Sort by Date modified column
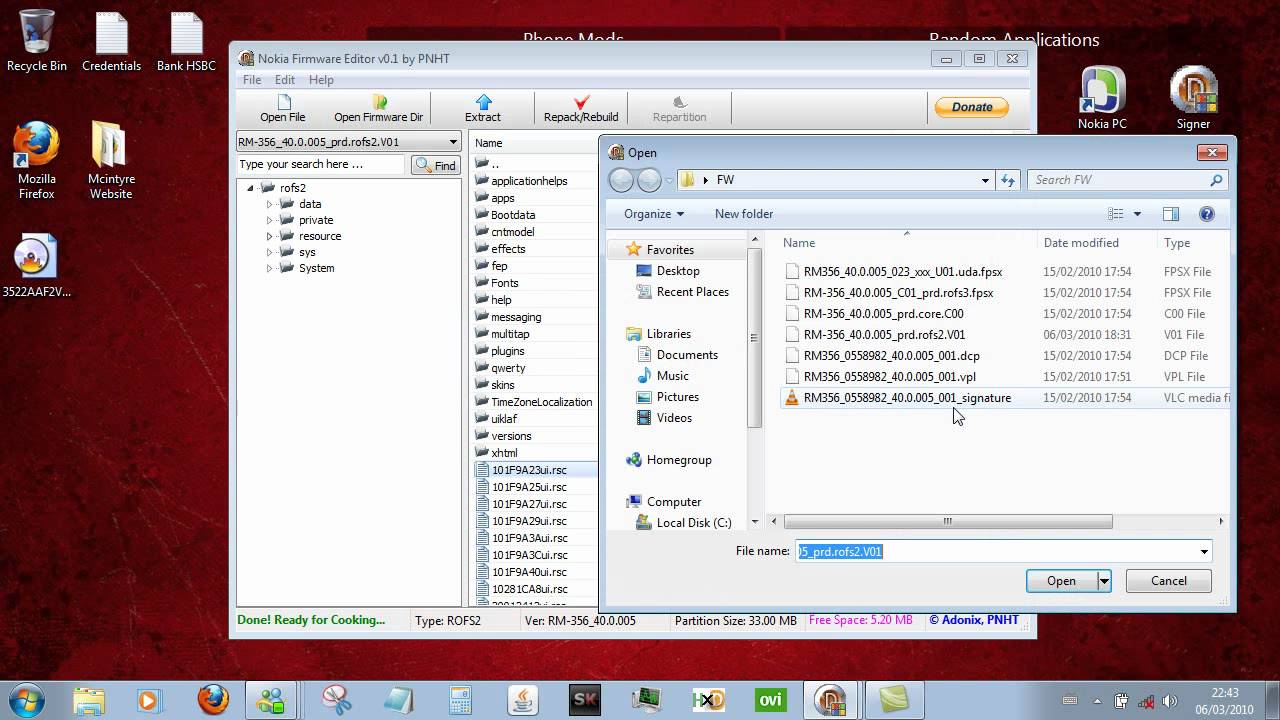Image resolution: width=1280 pixels, height=720 pixels. [1081, 243]
